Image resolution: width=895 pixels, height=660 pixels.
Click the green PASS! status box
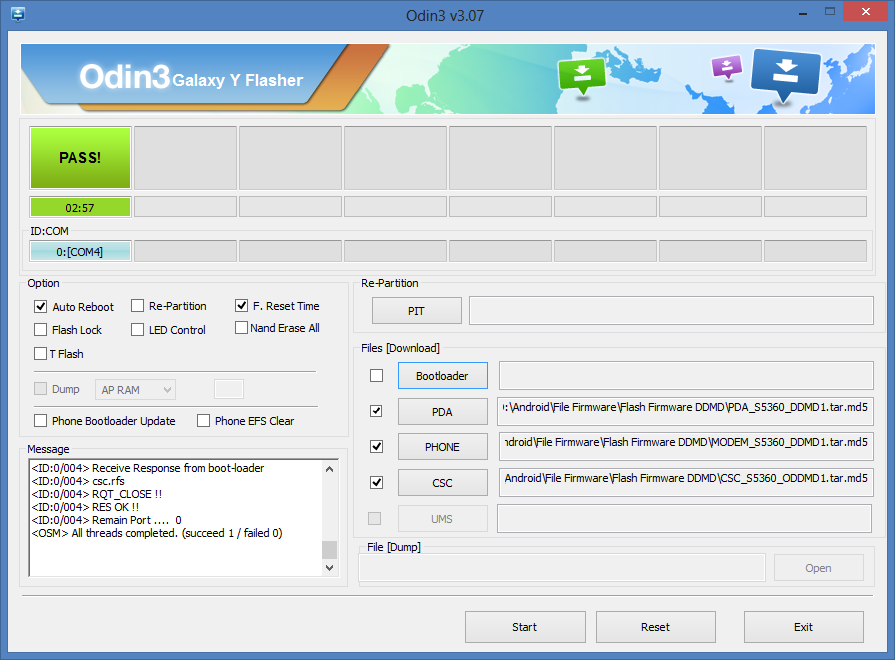80,158
